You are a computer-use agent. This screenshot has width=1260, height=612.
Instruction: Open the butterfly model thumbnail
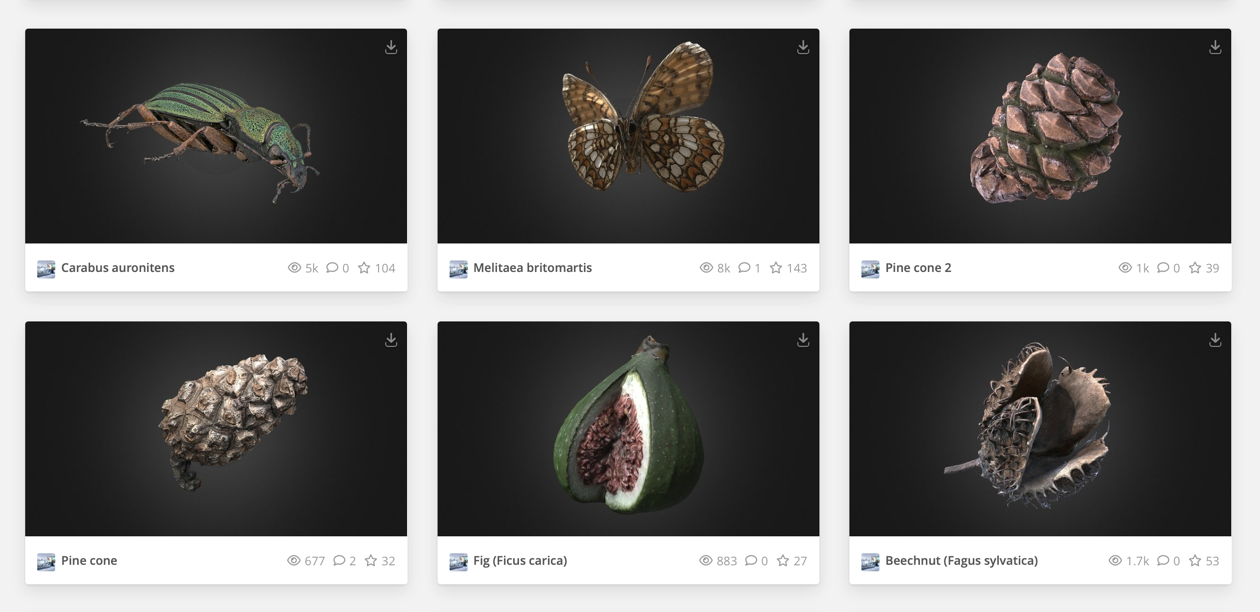[628, 136]
